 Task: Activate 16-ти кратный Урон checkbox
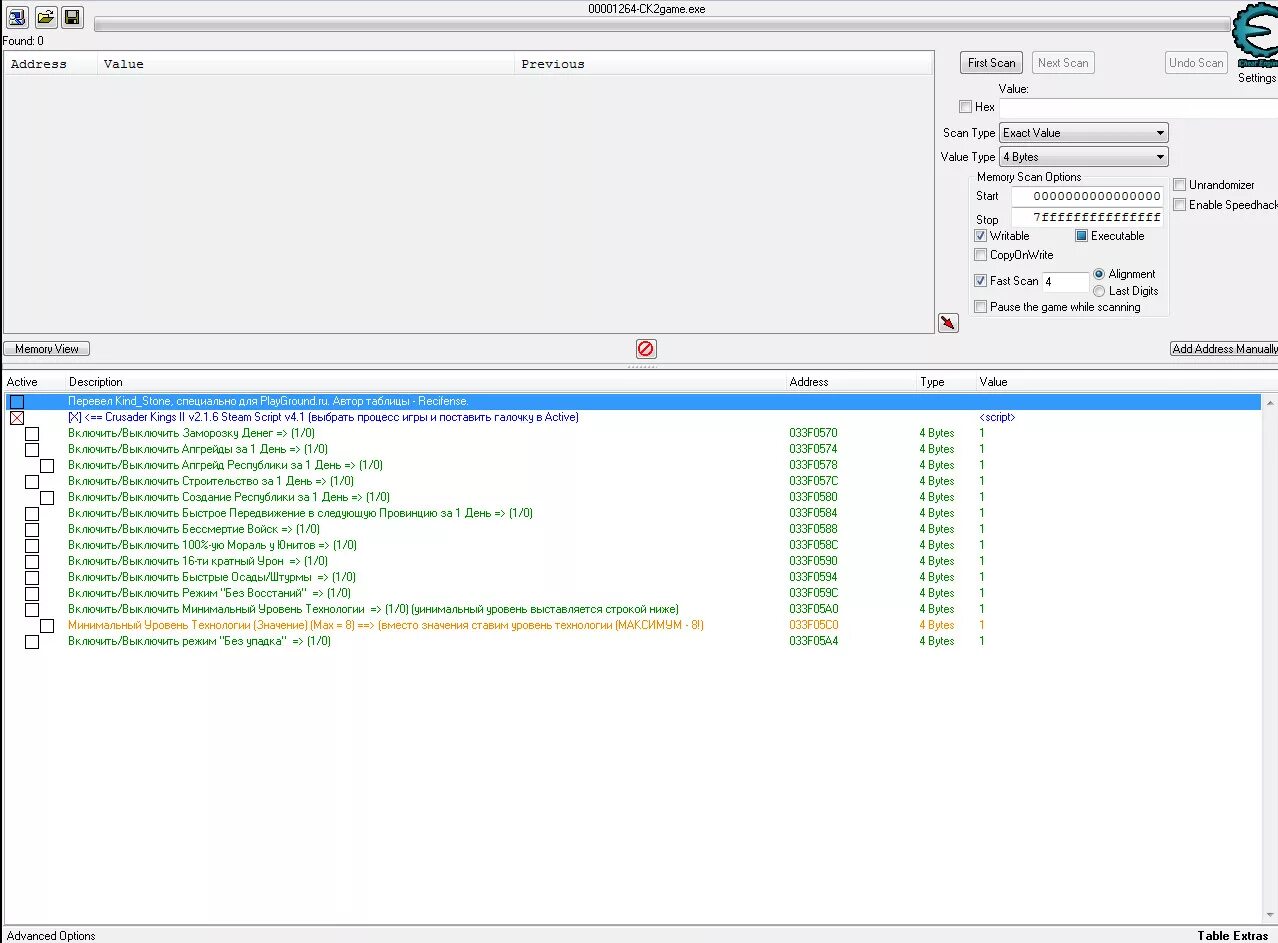point(32,562)
